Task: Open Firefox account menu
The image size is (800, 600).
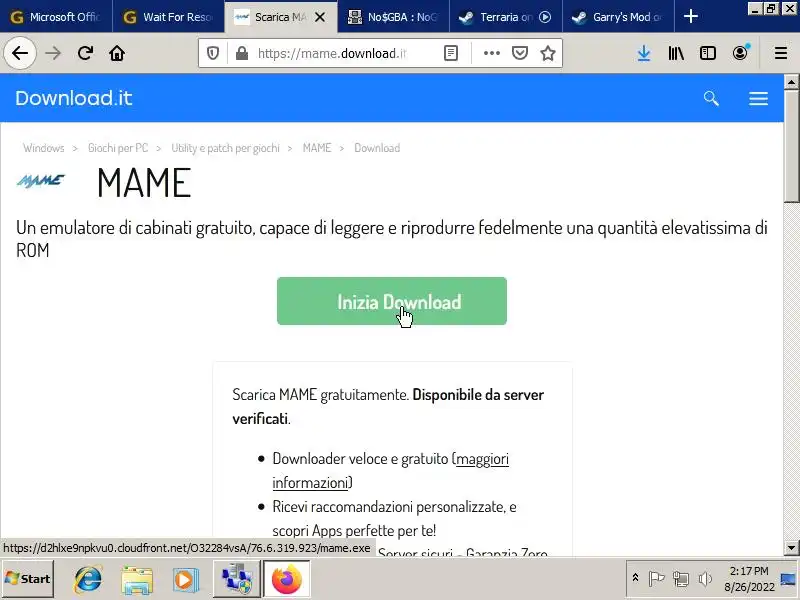Action: (740, 53)
